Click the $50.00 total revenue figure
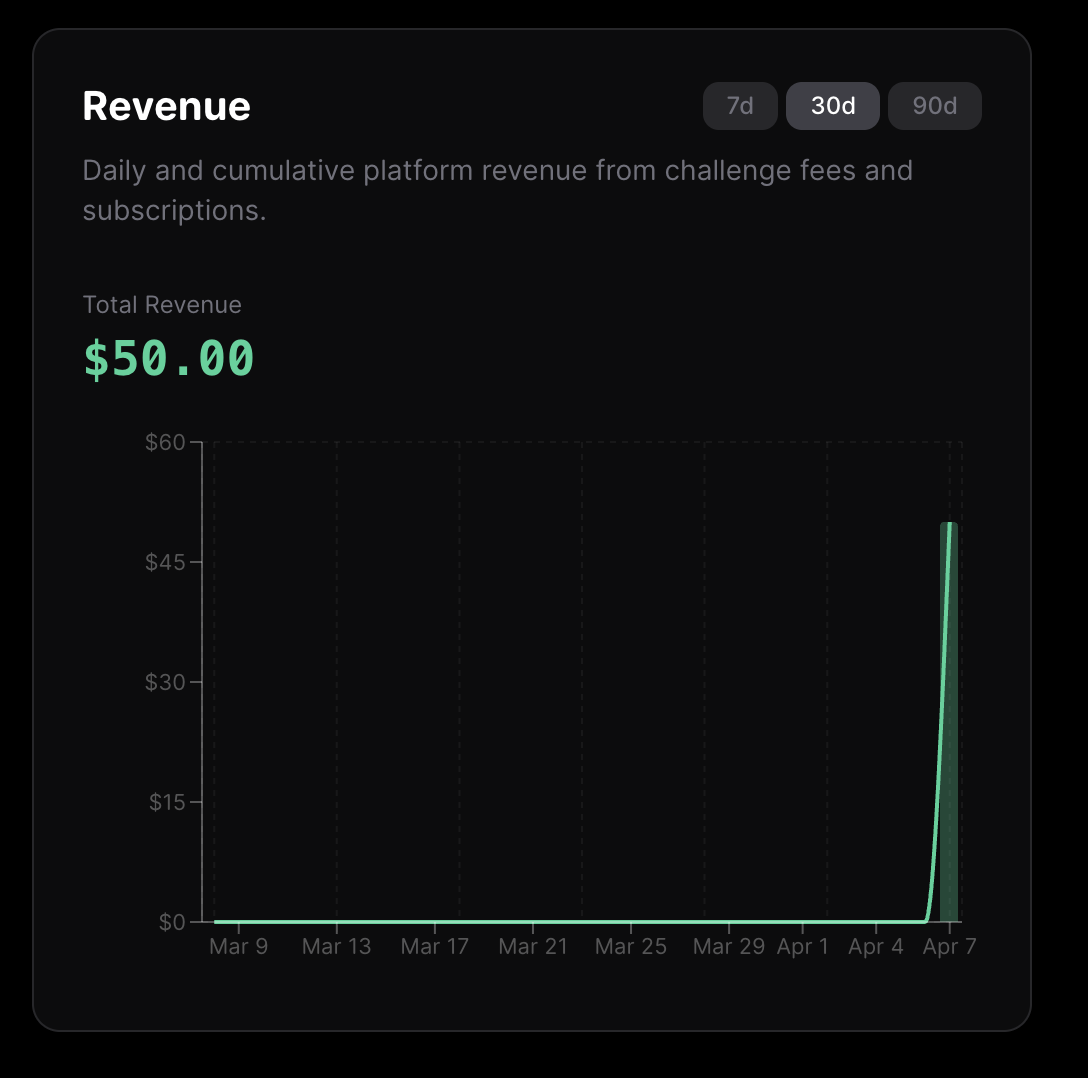 point(167,358)
